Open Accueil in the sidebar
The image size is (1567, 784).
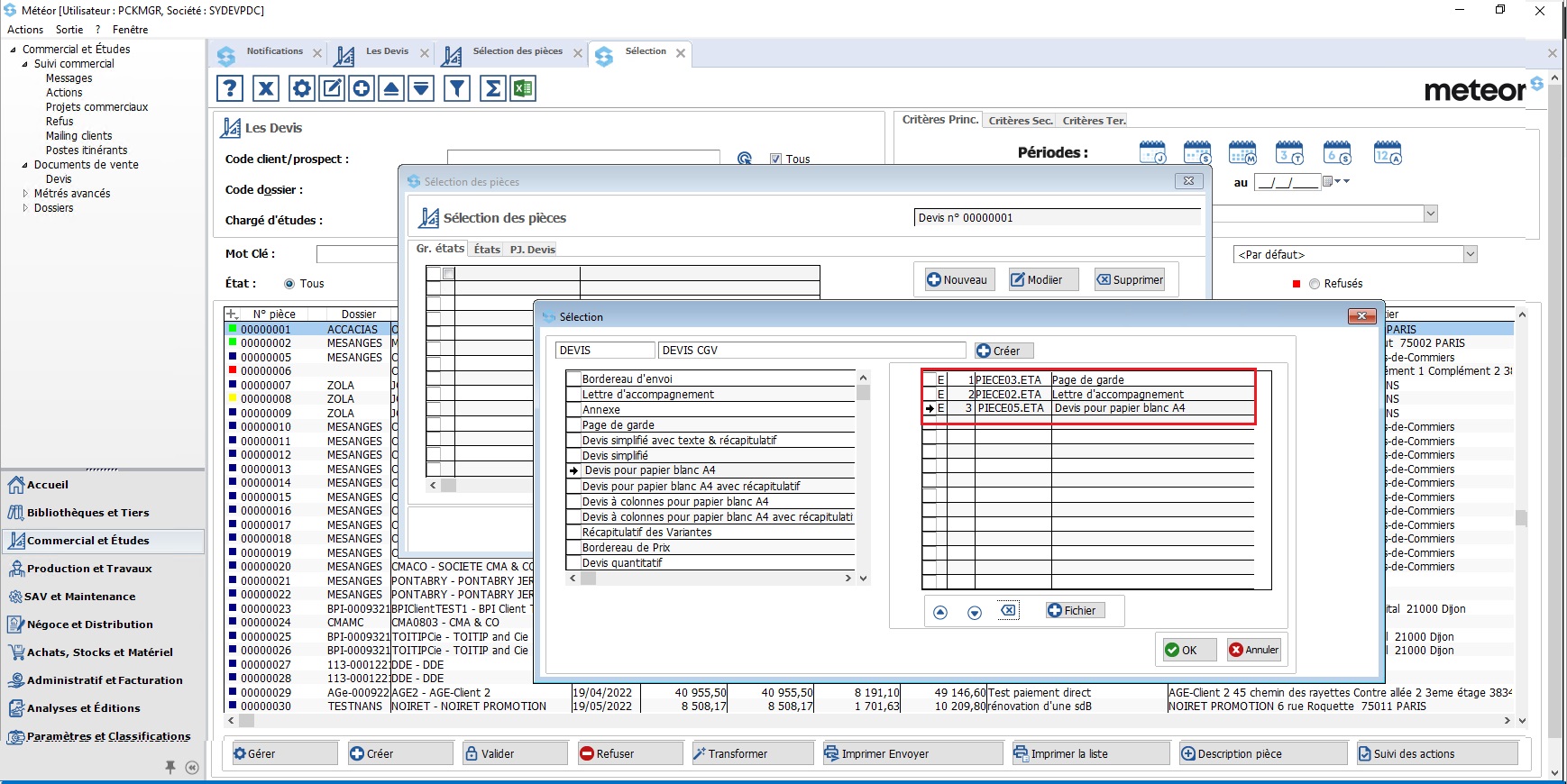[48, 485]
